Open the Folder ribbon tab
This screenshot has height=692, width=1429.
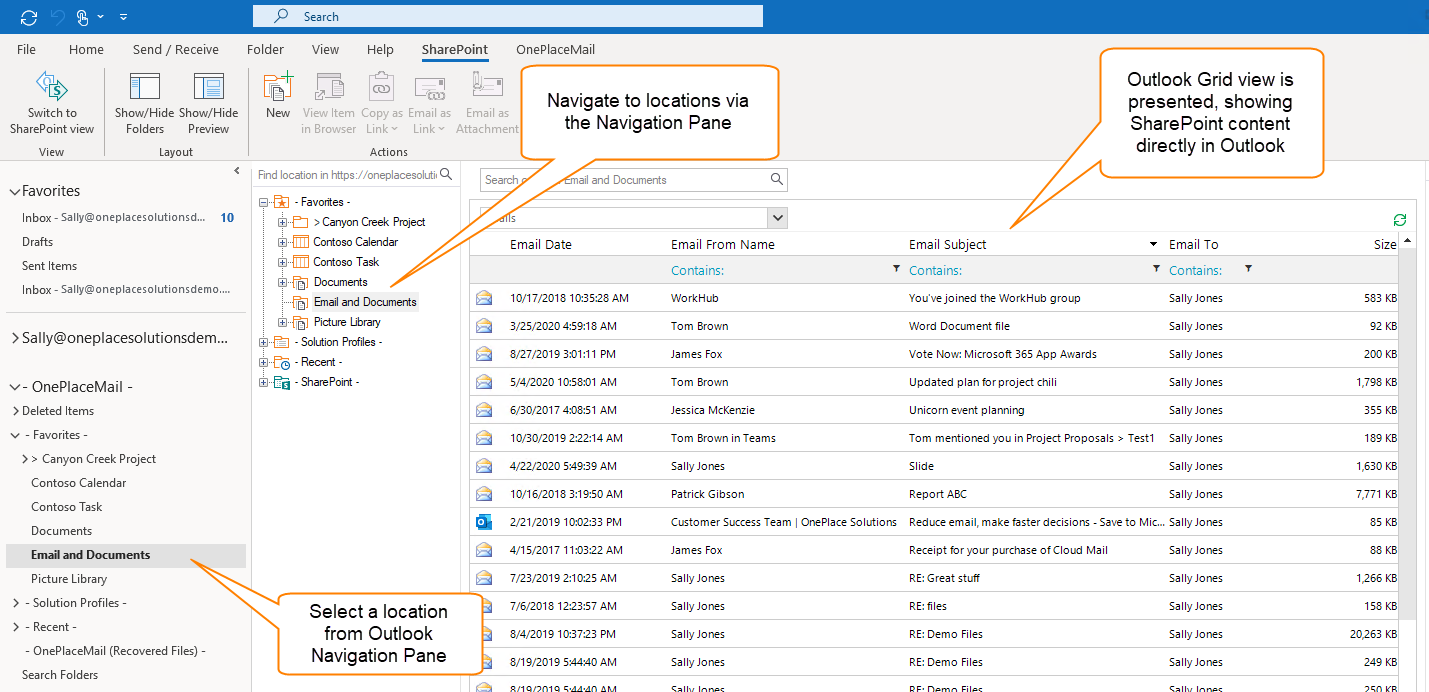pos(265,49)
